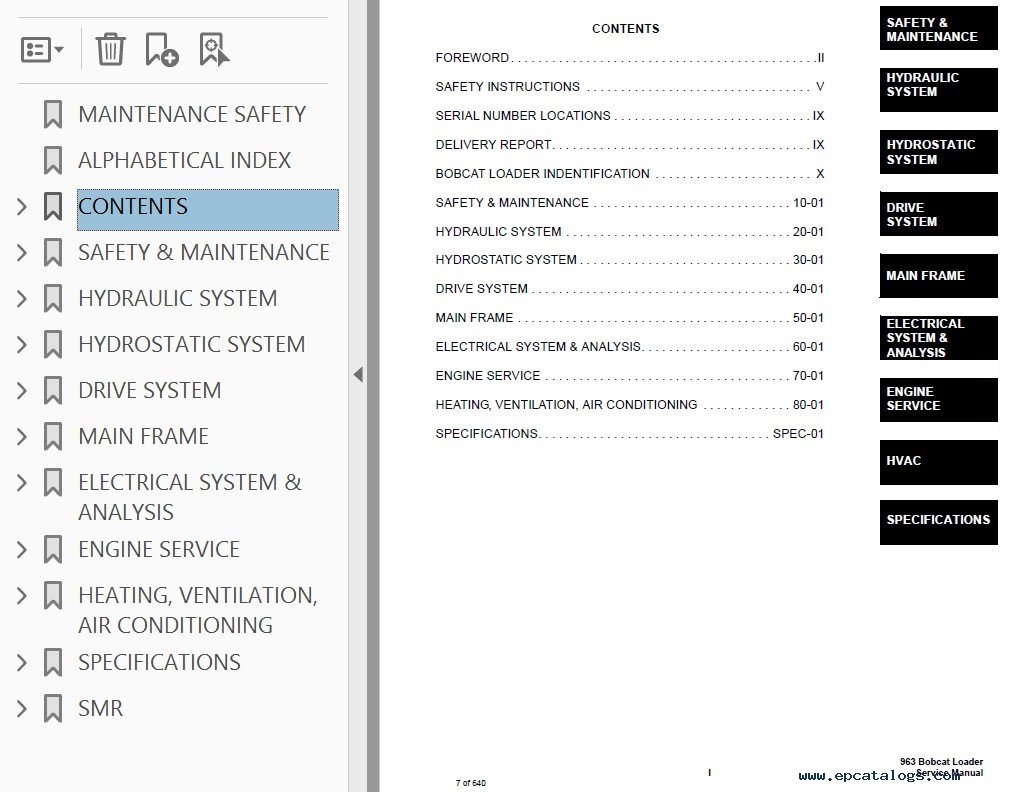Click the HVAC black page tab

tap(938, 462)
